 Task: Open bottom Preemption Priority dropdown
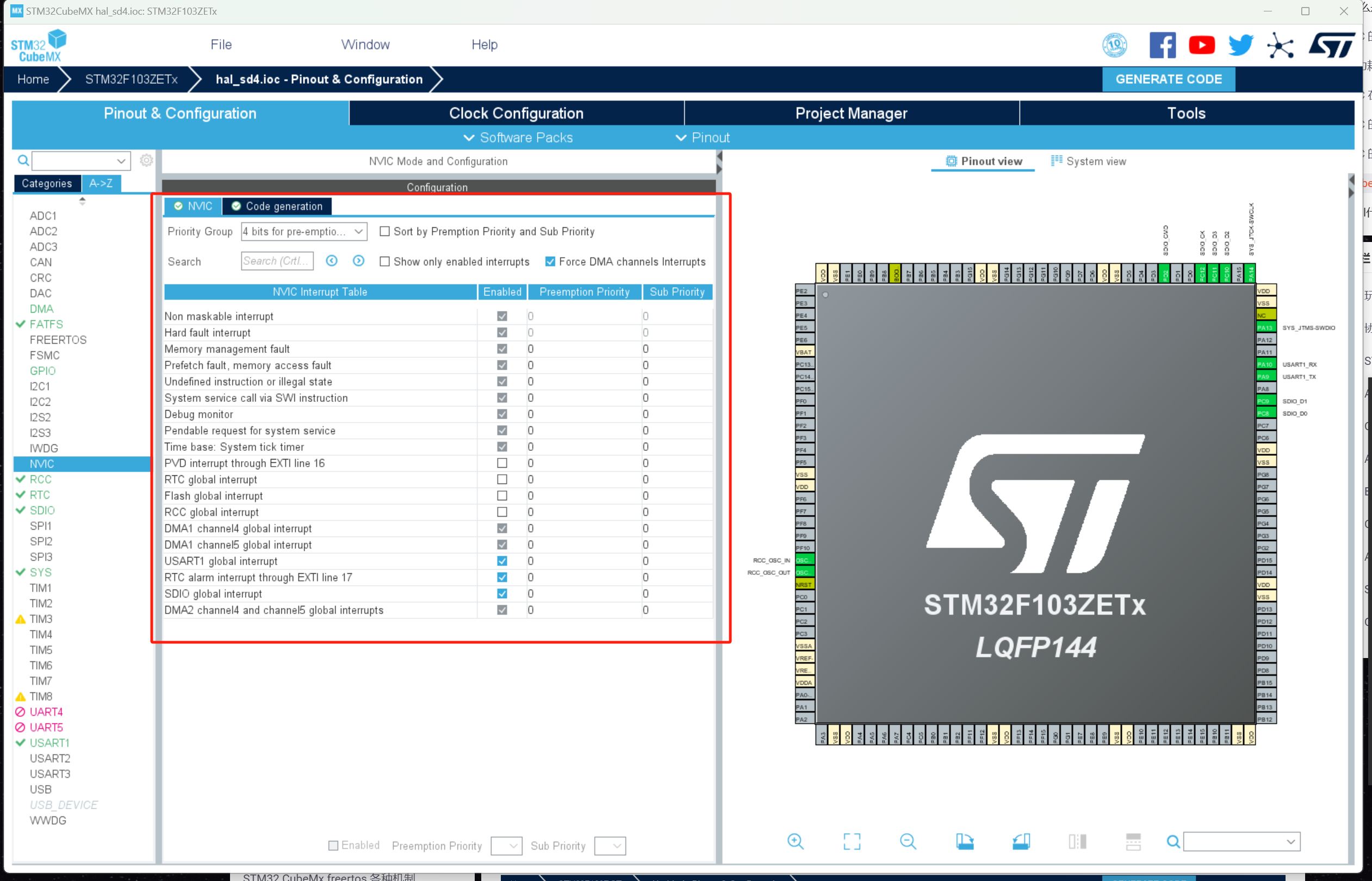pyautogui.click(x=506, y=845)
